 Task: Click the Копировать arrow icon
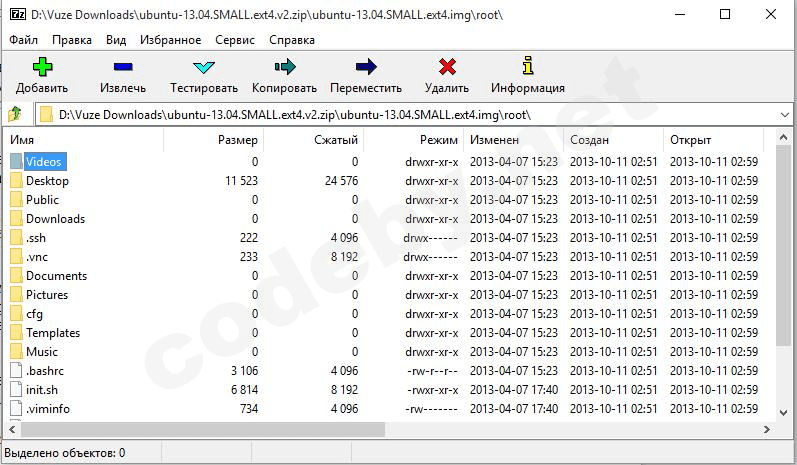point(285,67)
